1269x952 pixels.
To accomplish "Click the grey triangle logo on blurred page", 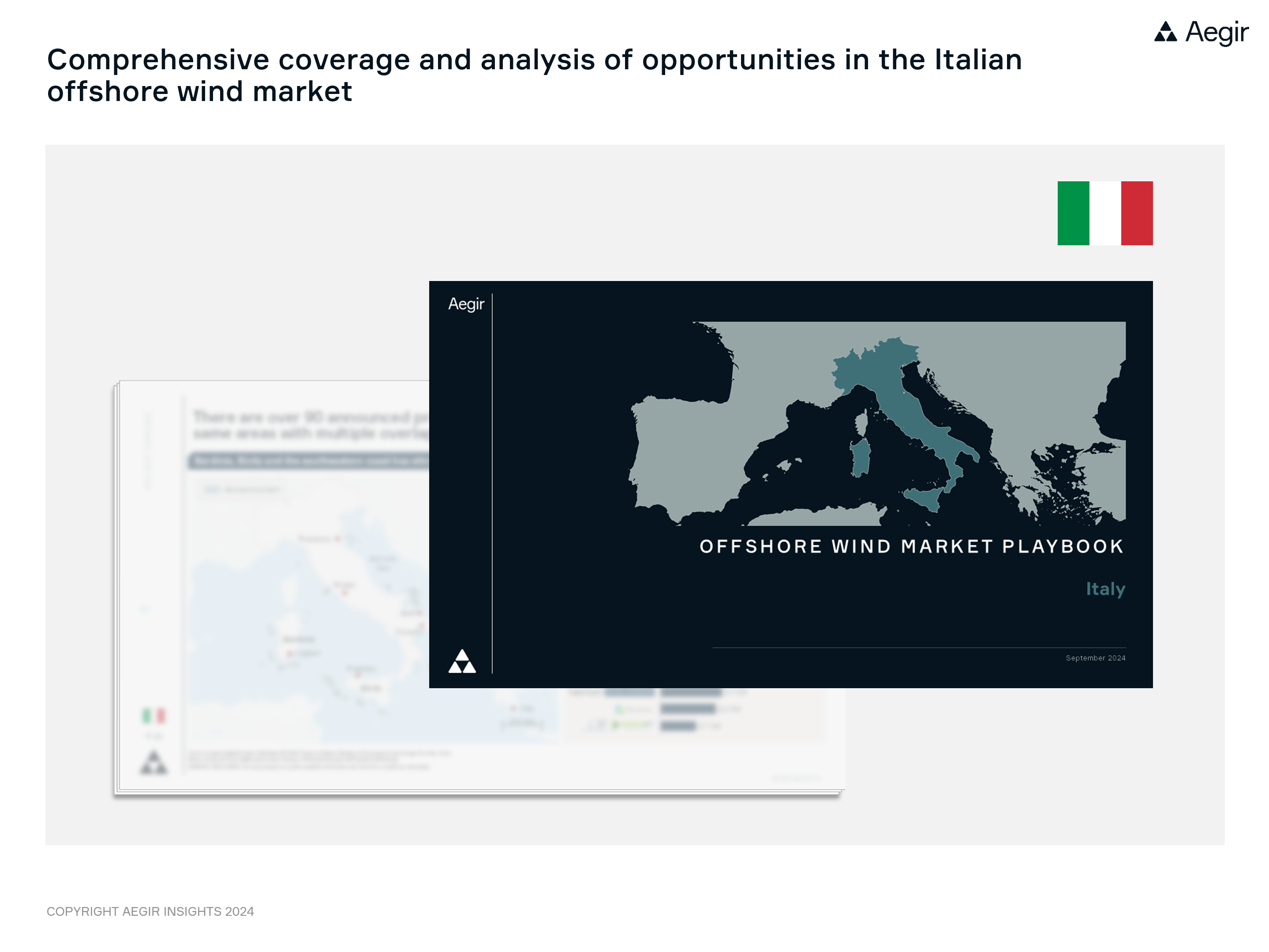I will point(154,763).
